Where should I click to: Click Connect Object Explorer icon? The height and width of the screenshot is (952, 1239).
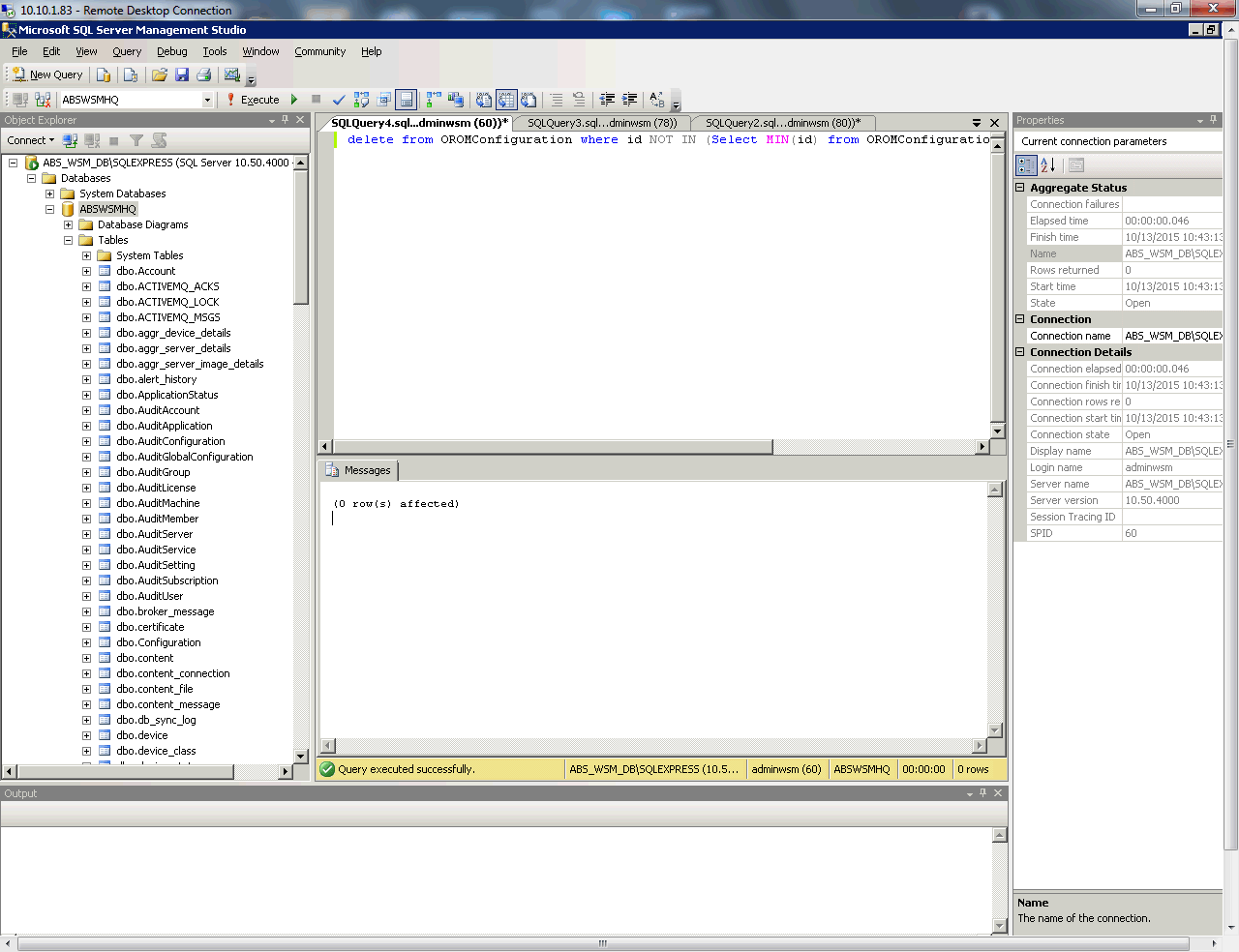[x=70, y=140]
